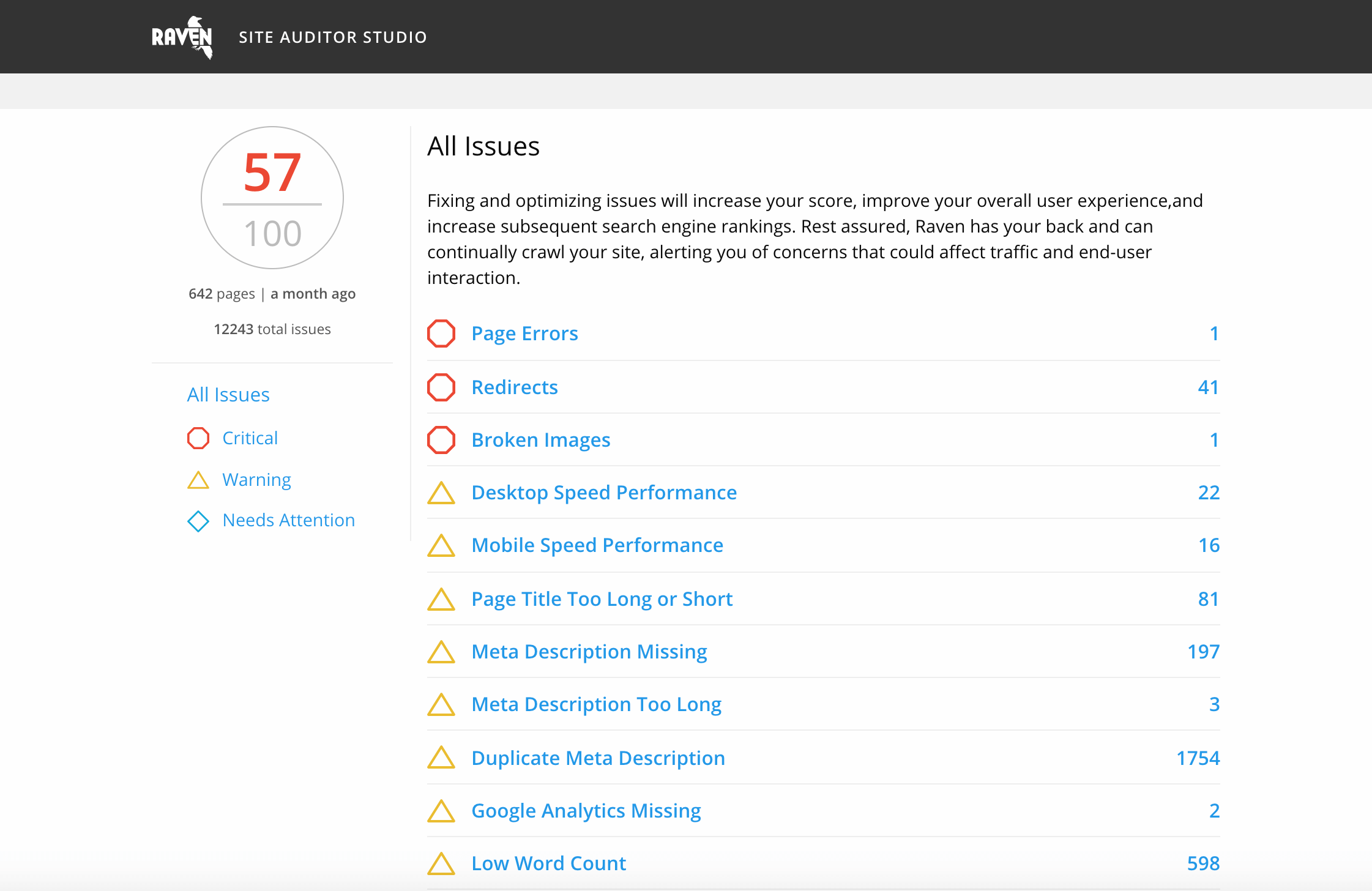
Task: Expand the Page Errors section
Action: (x=524, y=332)
